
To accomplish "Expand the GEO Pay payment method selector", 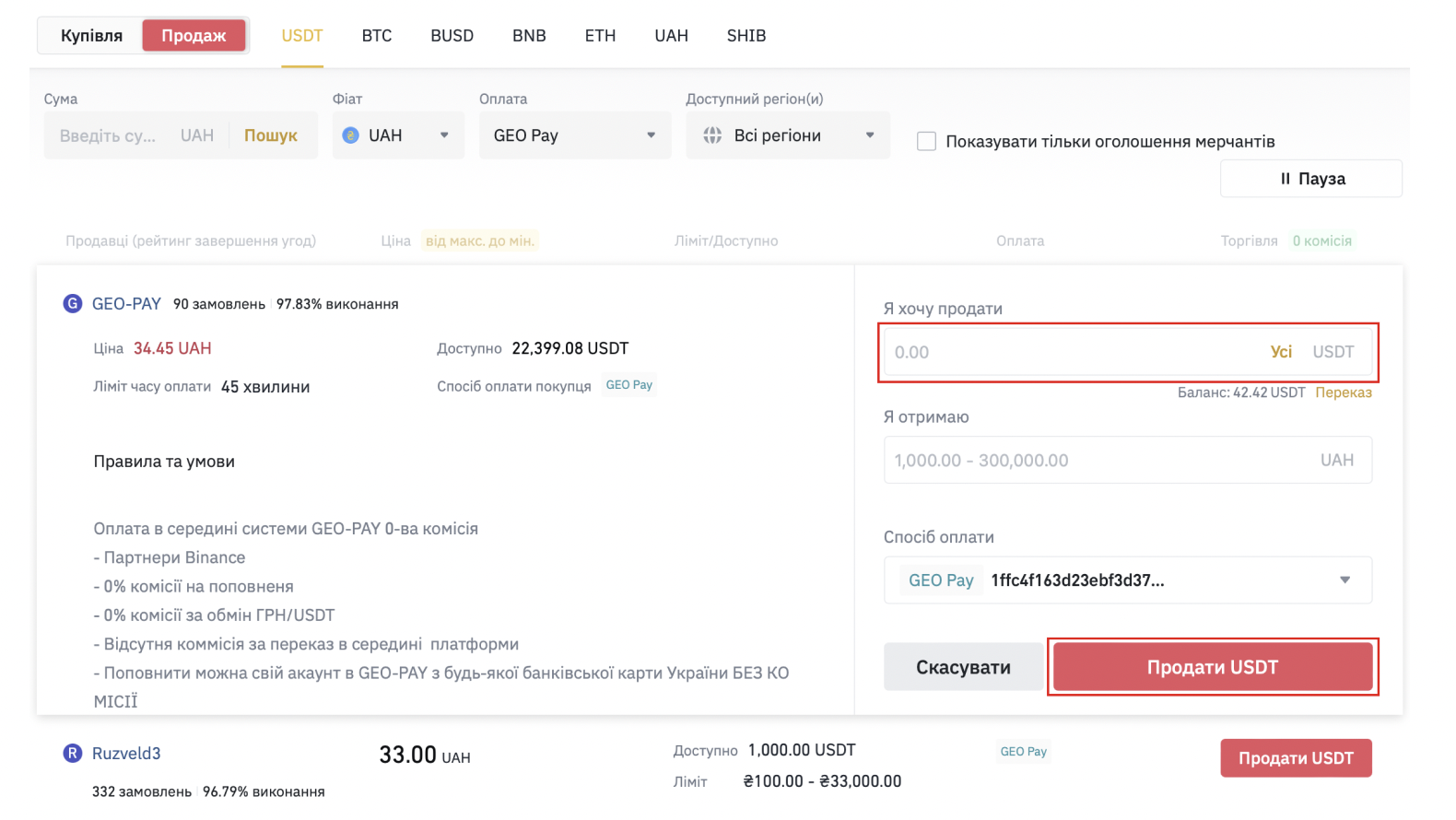I will point(1127,580).
